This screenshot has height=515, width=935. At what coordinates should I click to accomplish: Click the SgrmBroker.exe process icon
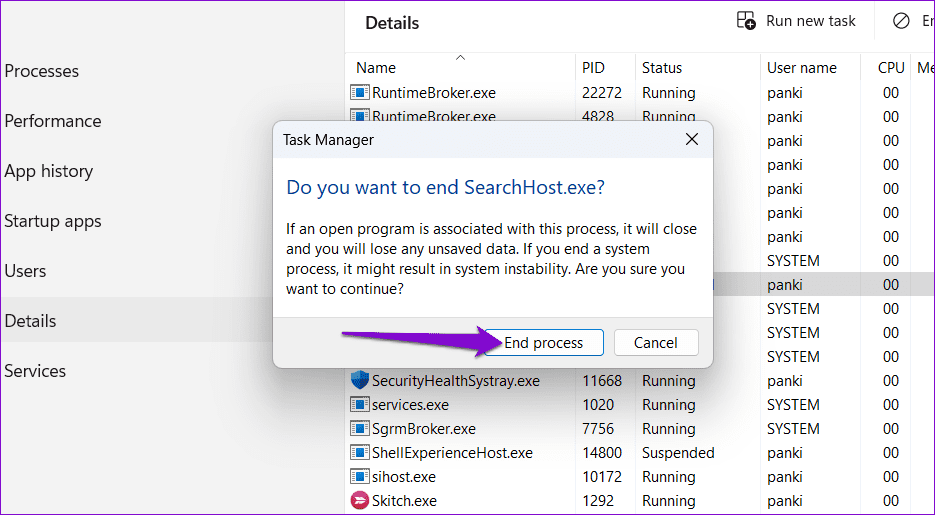pos(360,429)
